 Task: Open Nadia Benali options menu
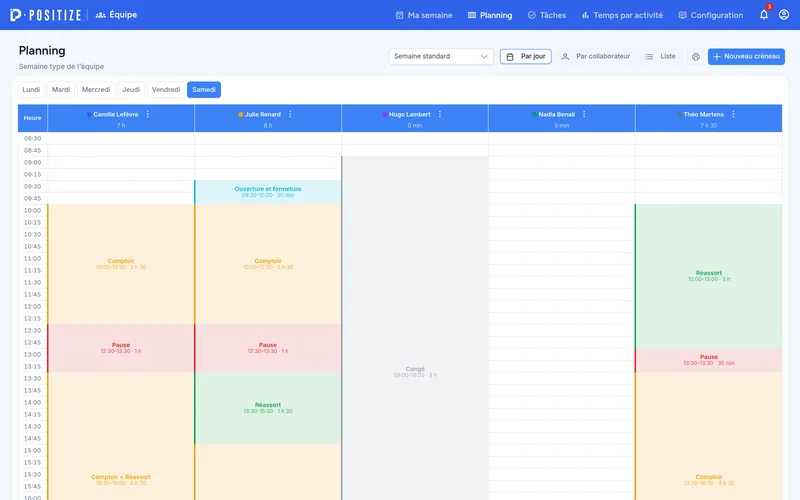pos(584,114)
